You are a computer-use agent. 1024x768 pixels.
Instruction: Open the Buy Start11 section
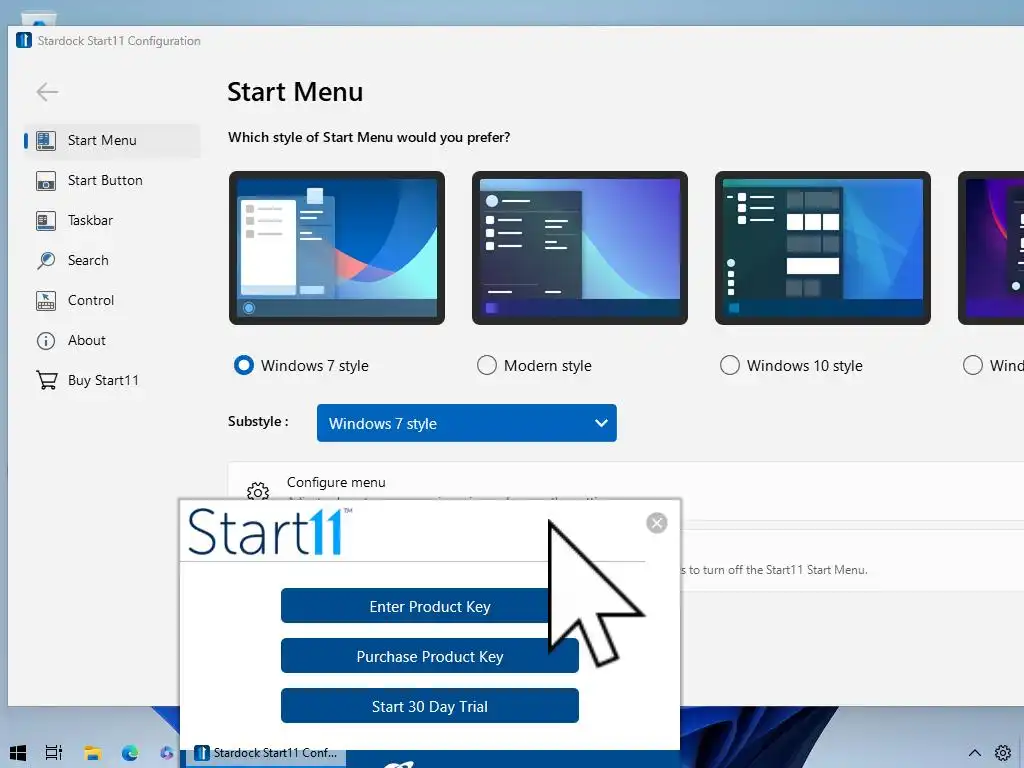112,381
